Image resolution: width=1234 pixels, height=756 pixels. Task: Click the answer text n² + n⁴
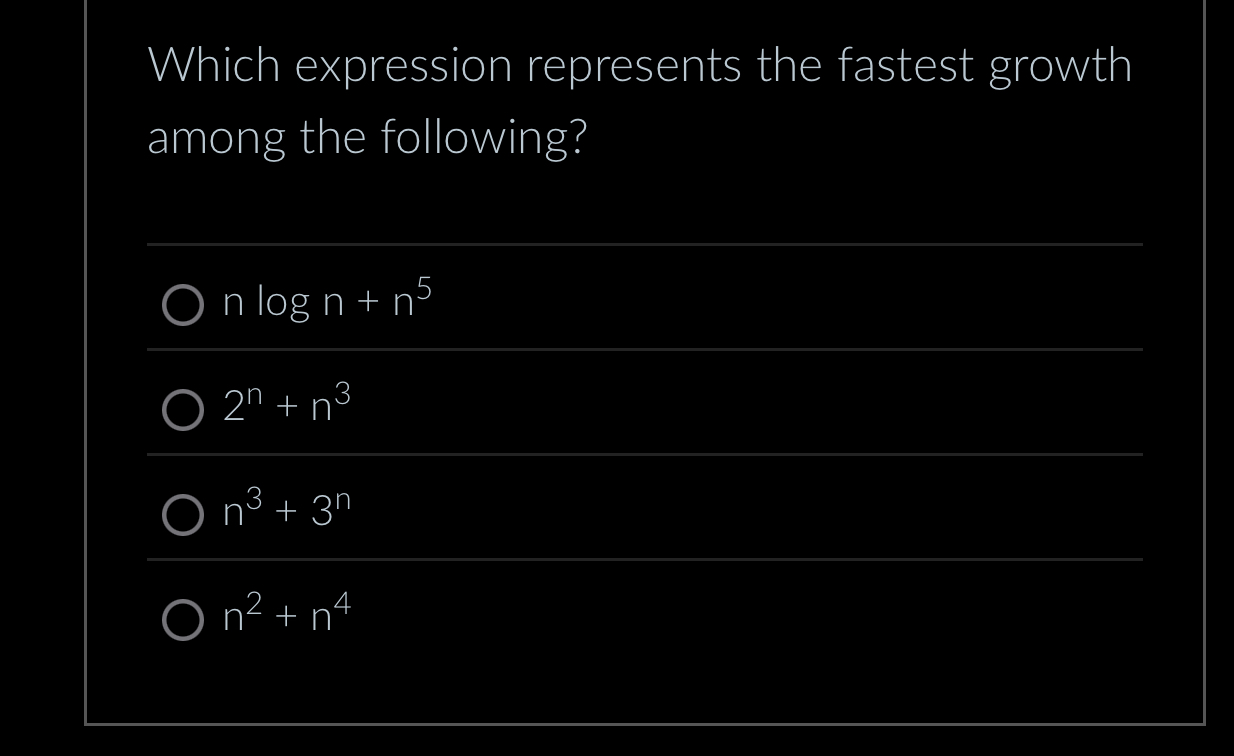(x=283, y=618)
